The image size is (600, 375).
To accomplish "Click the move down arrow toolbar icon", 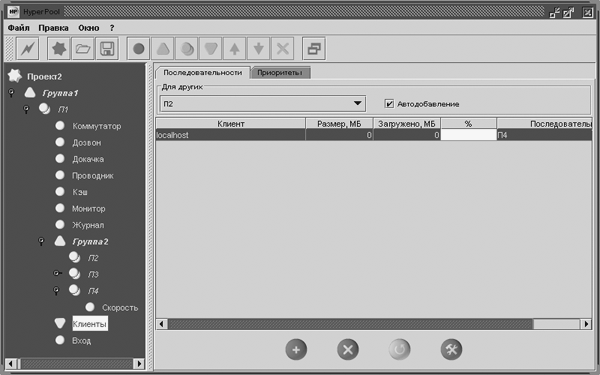I will click(259, 49).
